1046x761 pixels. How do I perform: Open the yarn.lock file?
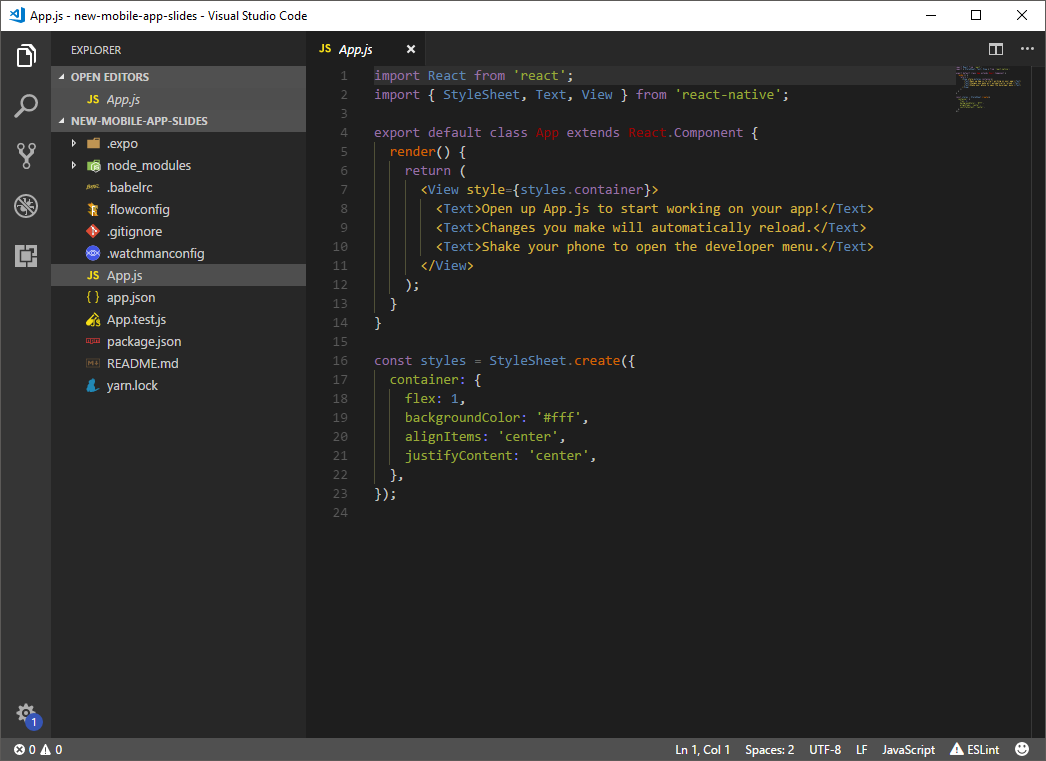click(179, 386)
